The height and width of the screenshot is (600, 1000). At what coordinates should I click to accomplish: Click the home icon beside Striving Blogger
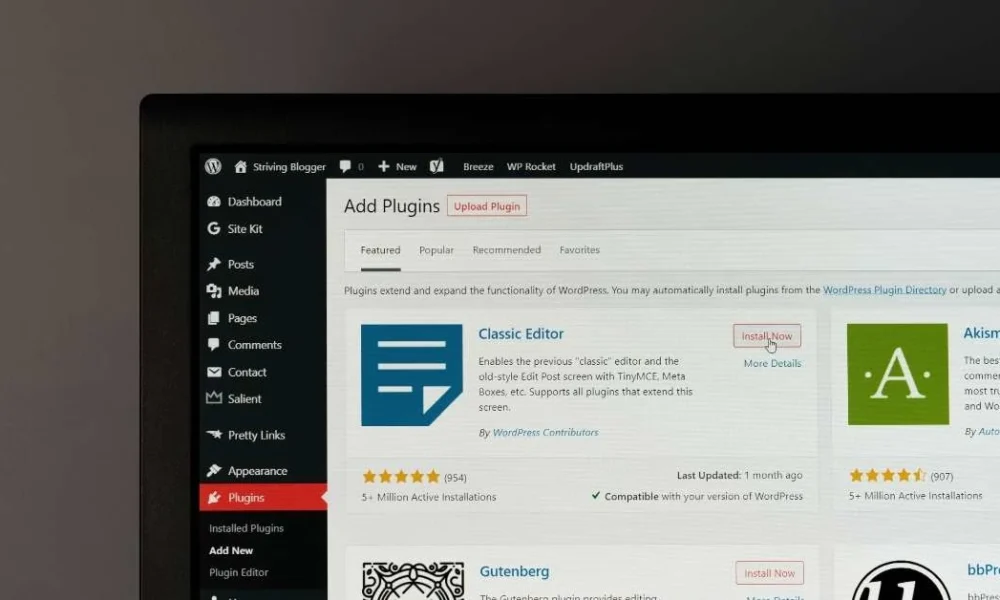240,166
